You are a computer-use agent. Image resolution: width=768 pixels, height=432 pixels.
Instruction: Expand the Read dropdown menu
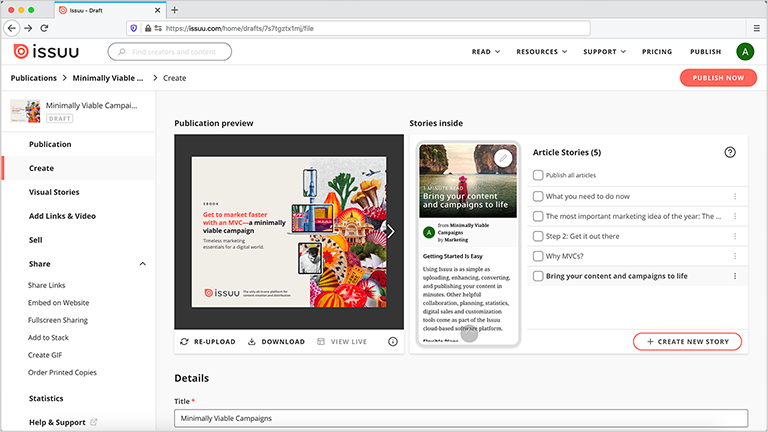[x=486, y=51]
